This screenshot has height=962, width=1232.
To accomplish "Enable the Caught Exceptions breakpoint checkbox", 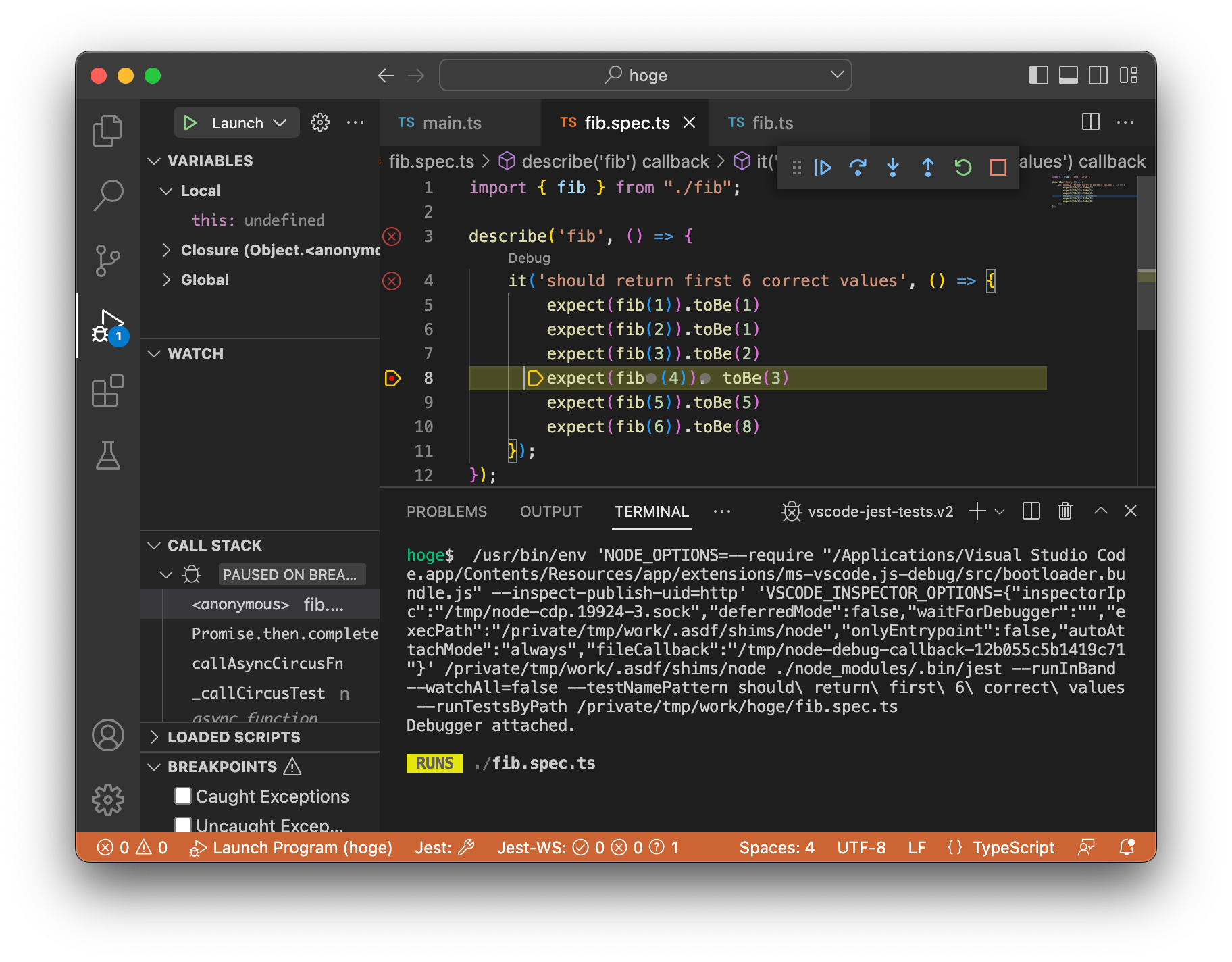I will point(183,796).
